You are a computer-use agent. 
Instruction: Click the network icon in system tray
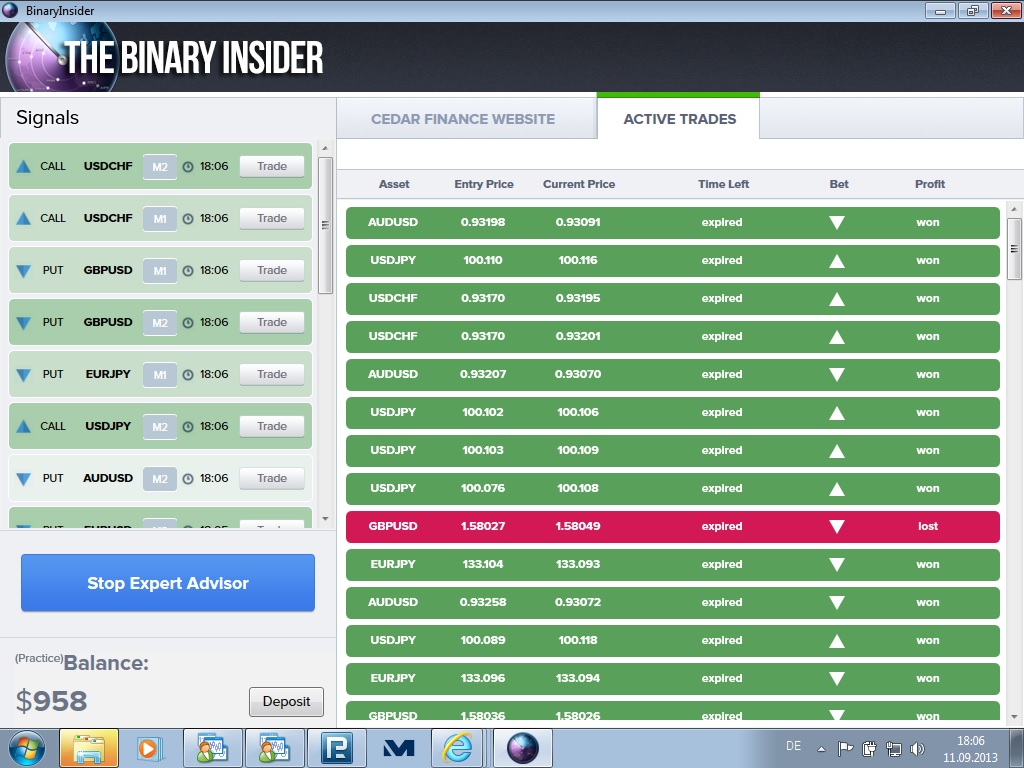[x=893, y=748]
